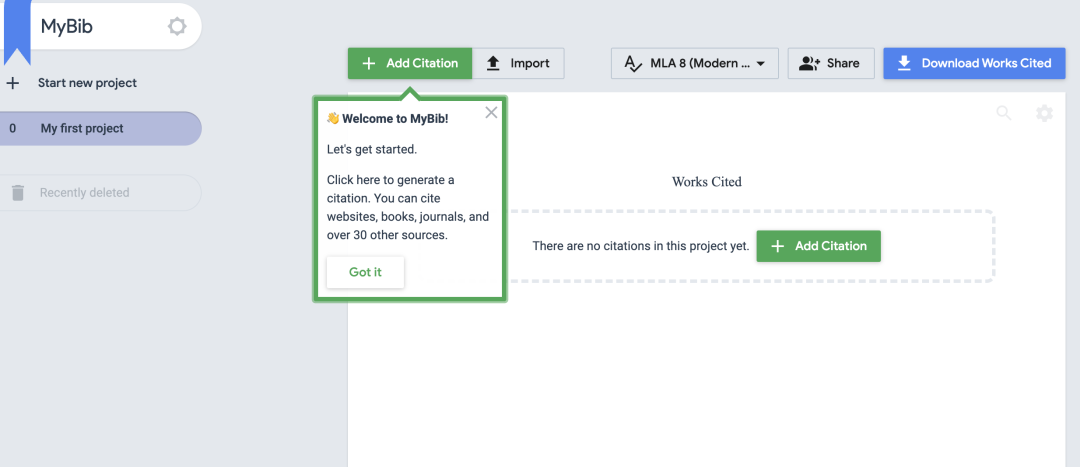
Task: Click Download Works Cited button
Action: coord(975,63)
